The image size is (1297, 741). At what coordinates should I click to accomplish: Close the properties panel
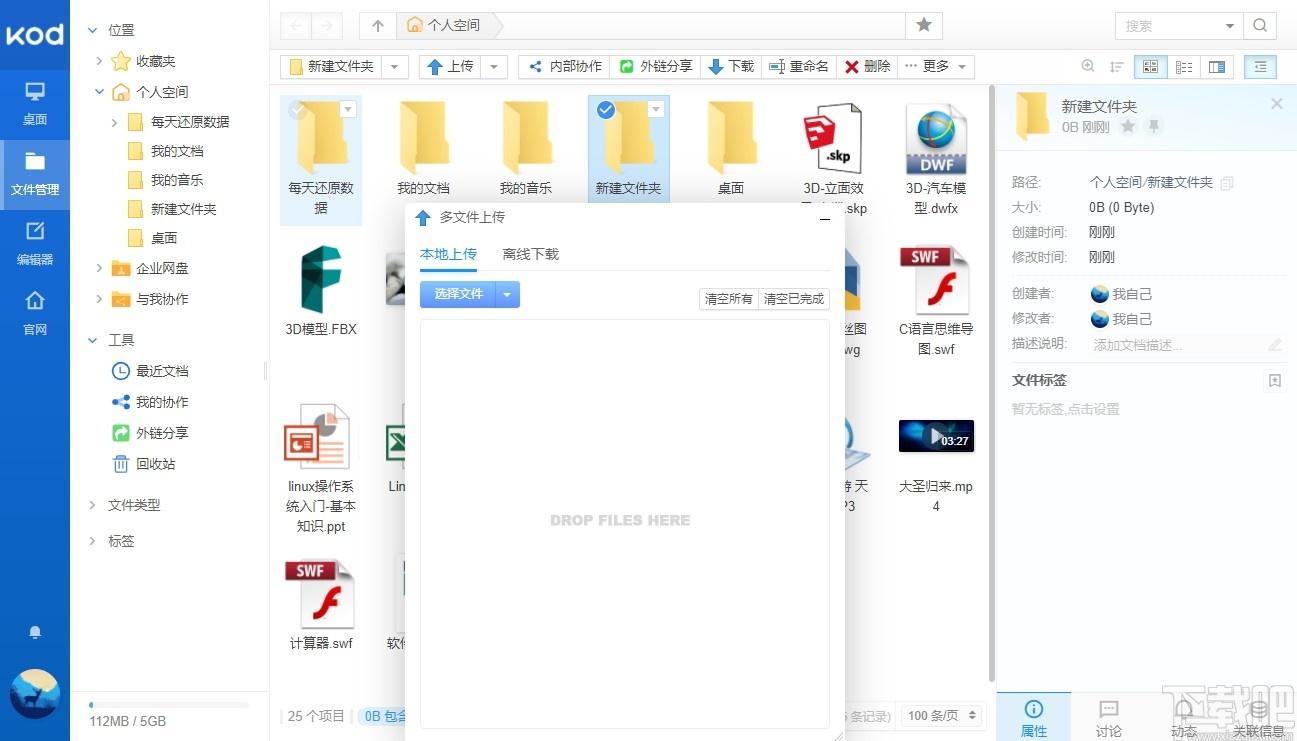tap(1276, 104)
